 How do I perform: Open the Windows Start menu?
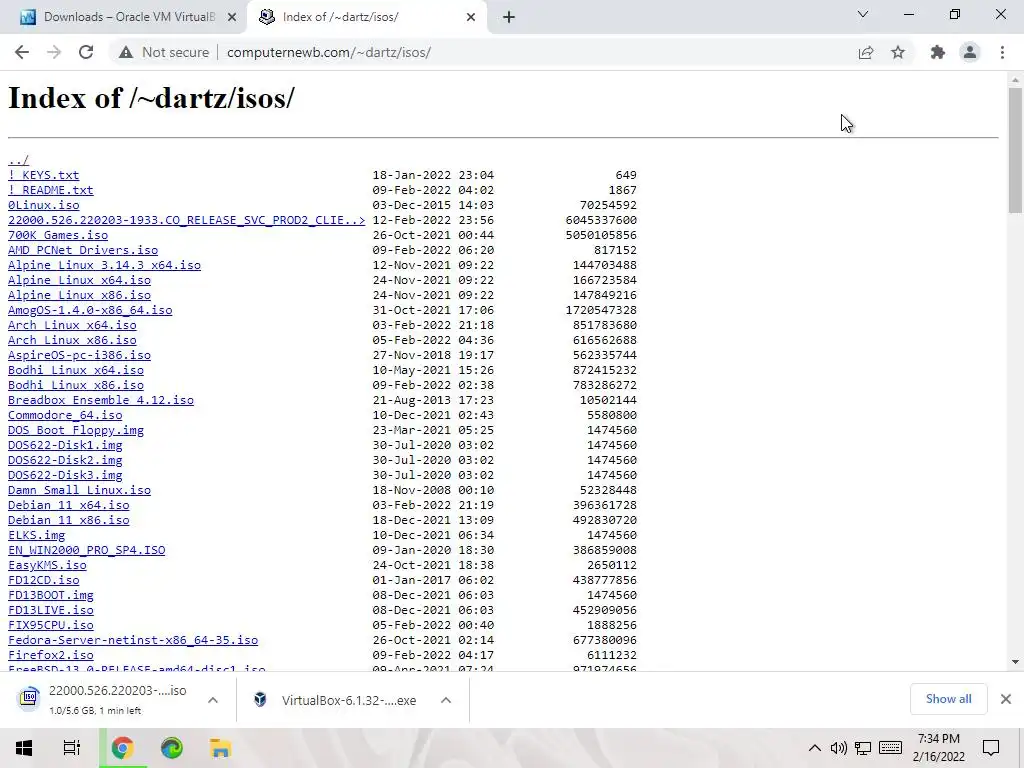[24, 748]
